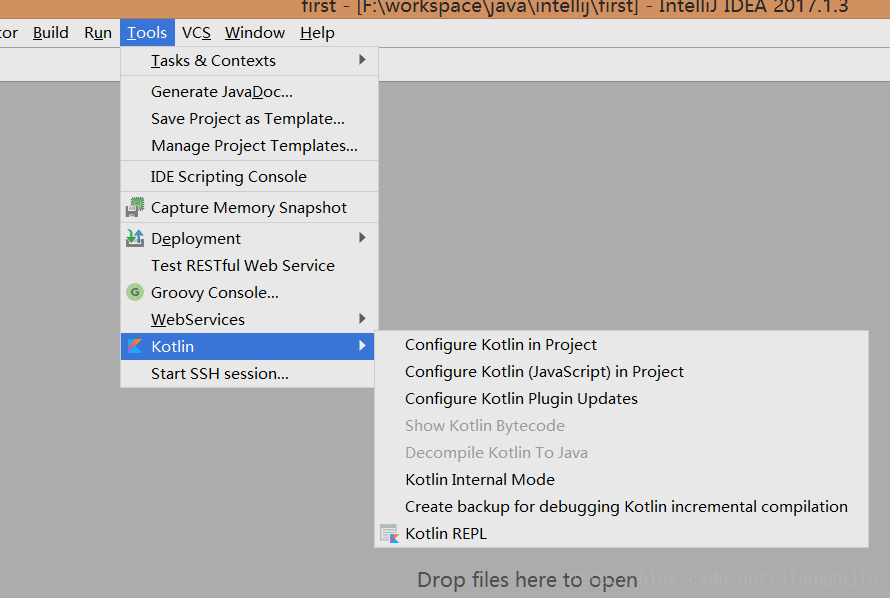Choose Save Project as Template
This screenshot has height=598, width=890.
coord(248,119)
